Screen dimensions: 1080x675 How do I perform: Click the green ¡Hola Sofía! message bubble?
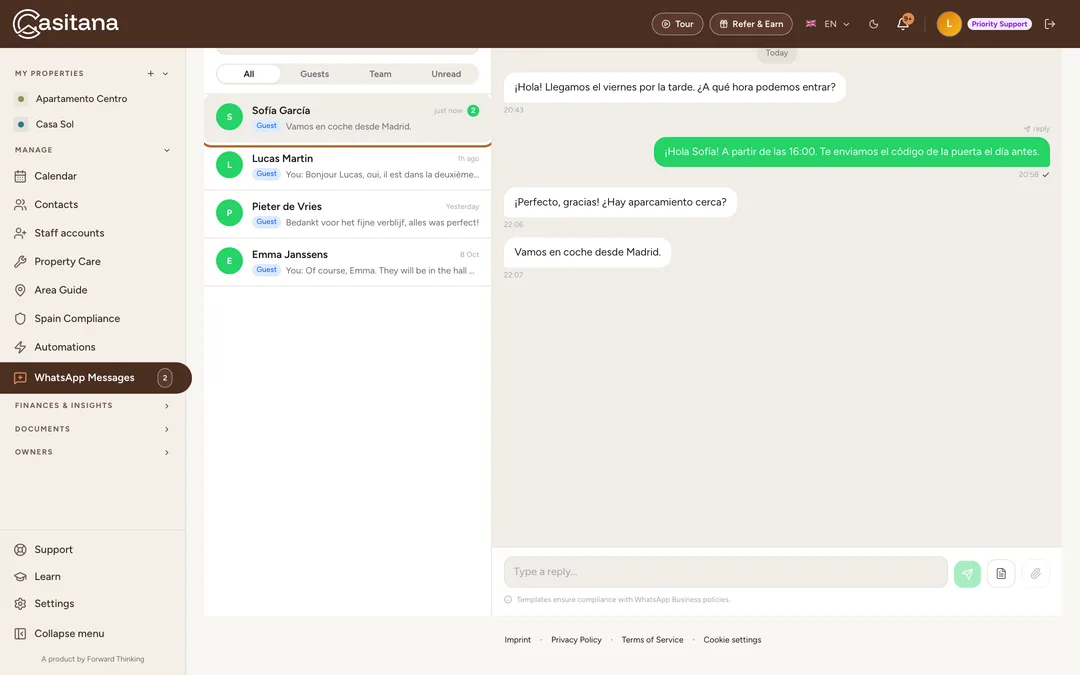(851, 152)
